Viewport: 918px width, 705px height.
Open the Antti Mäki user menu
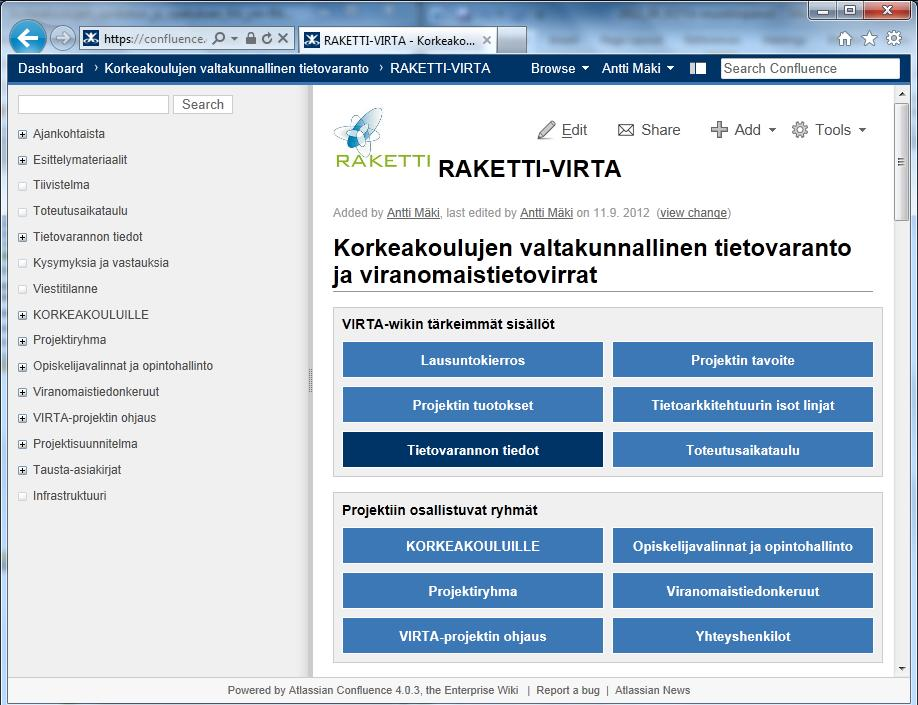[x=638, y=69]
